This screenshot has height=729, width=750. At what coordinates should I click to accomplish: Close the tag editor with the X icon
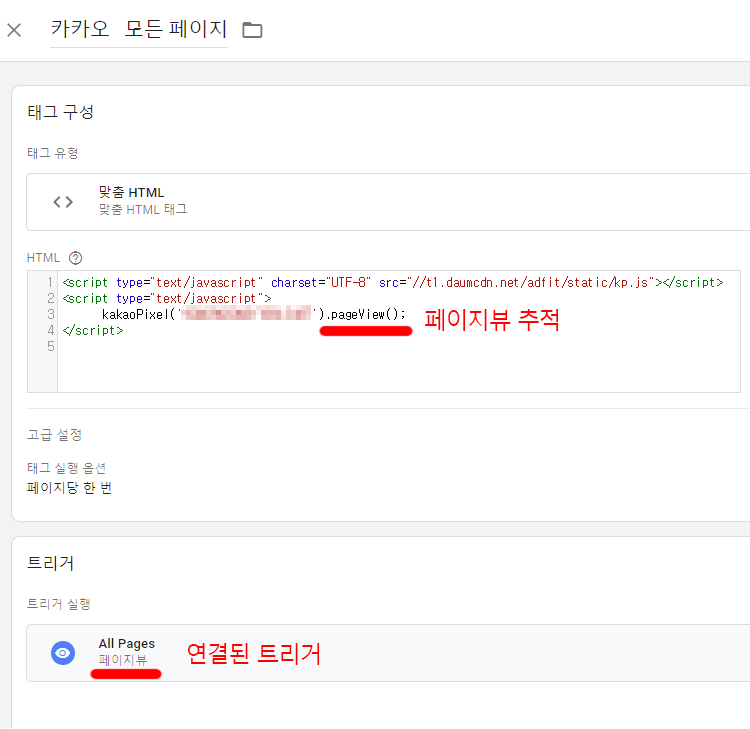[14, 30]
